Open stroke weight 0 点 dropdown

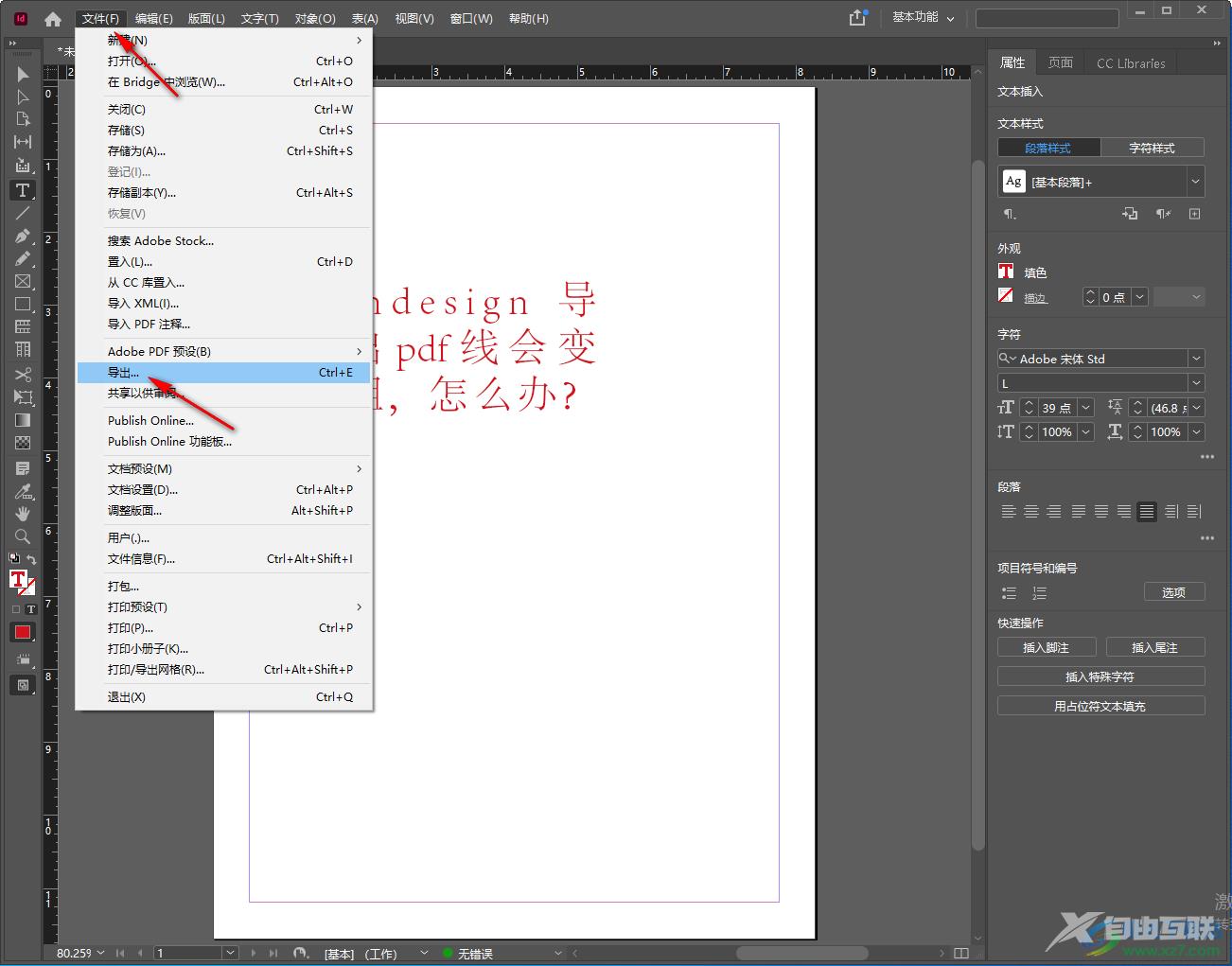click(1139, 297)
